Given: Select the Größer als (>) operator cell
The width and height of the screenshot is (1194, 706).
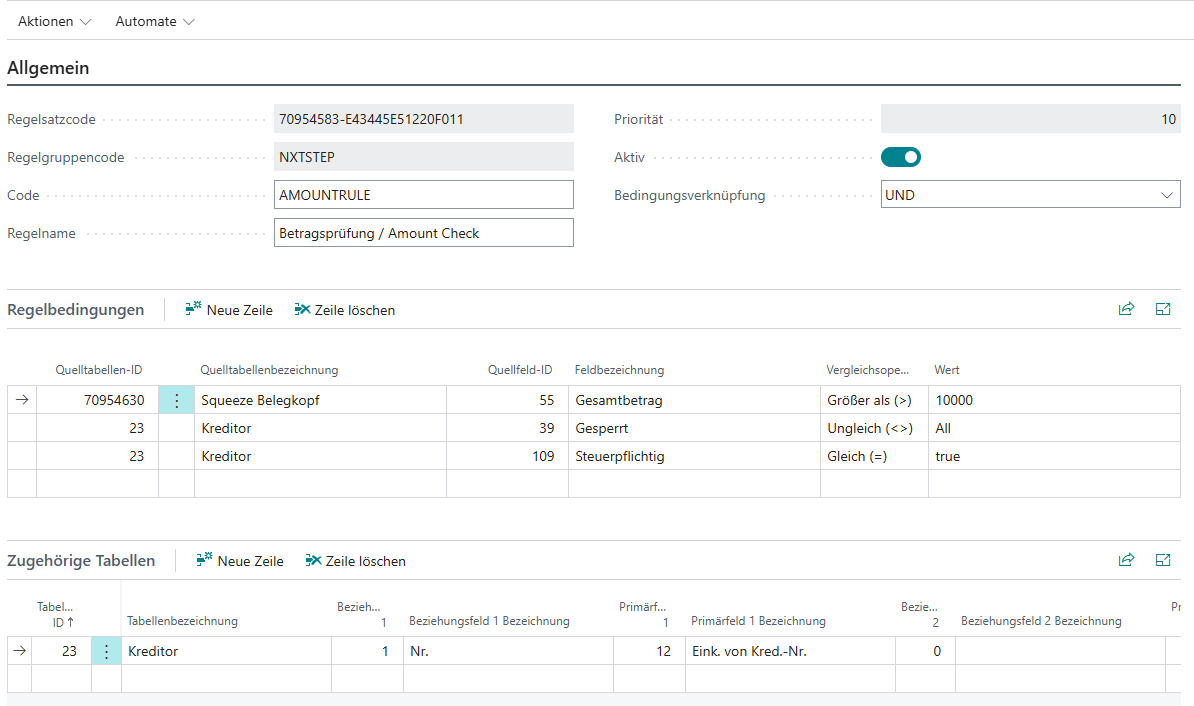Looking at the screenshot, I should pyautogui.click(x=873, y=400).
